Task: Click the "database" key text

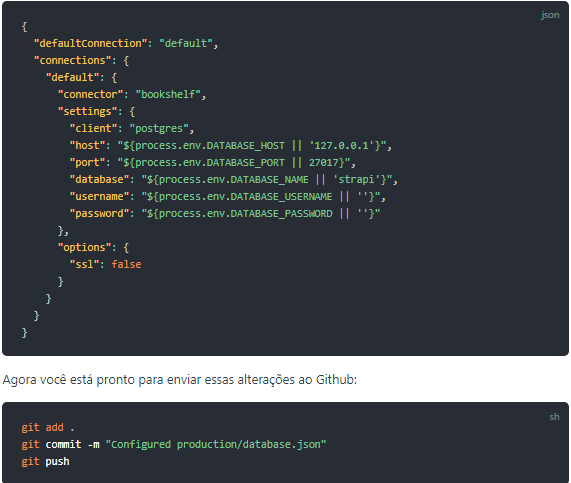Action: (x=99, y=180)
